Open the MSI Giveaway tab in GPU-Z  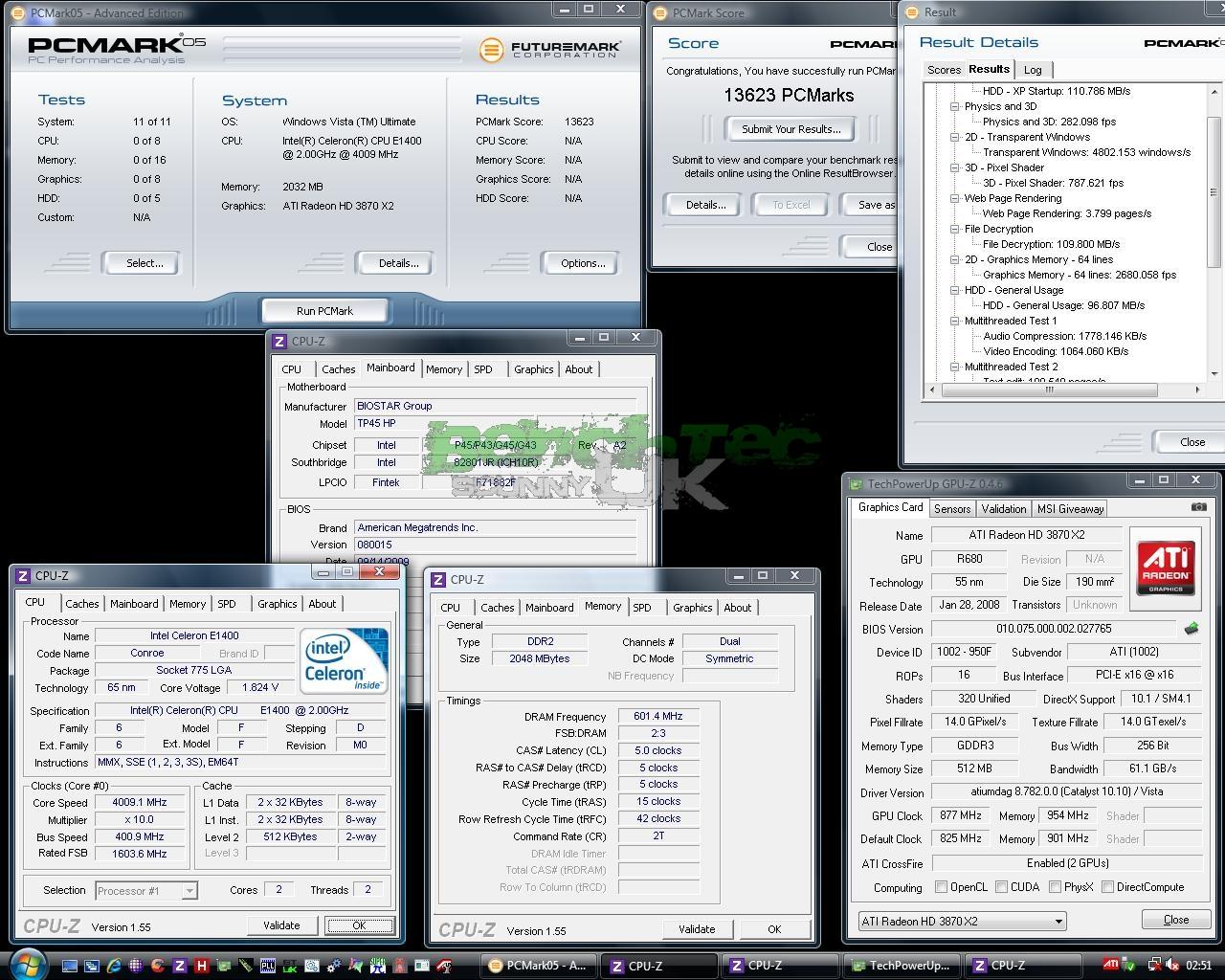click(x=1070, y=509)
